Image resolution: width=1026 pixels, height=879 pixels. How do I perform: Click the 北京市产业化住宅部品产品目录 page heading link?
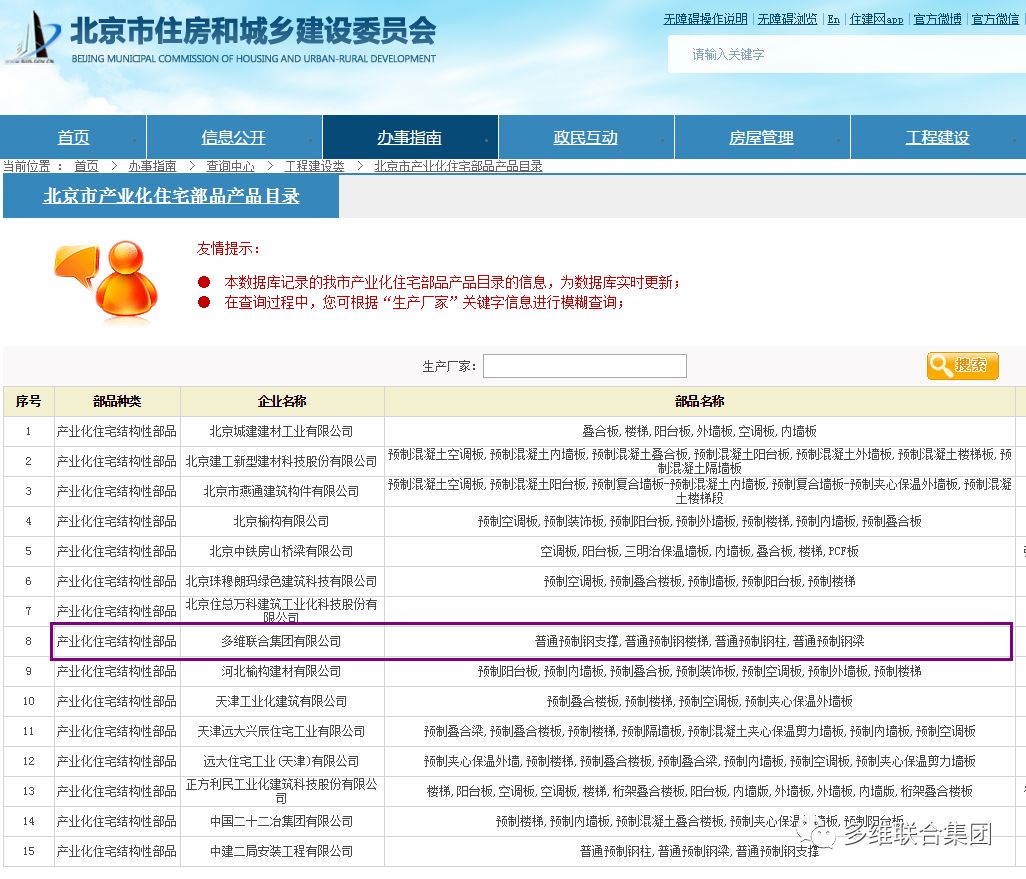point(171,196)
